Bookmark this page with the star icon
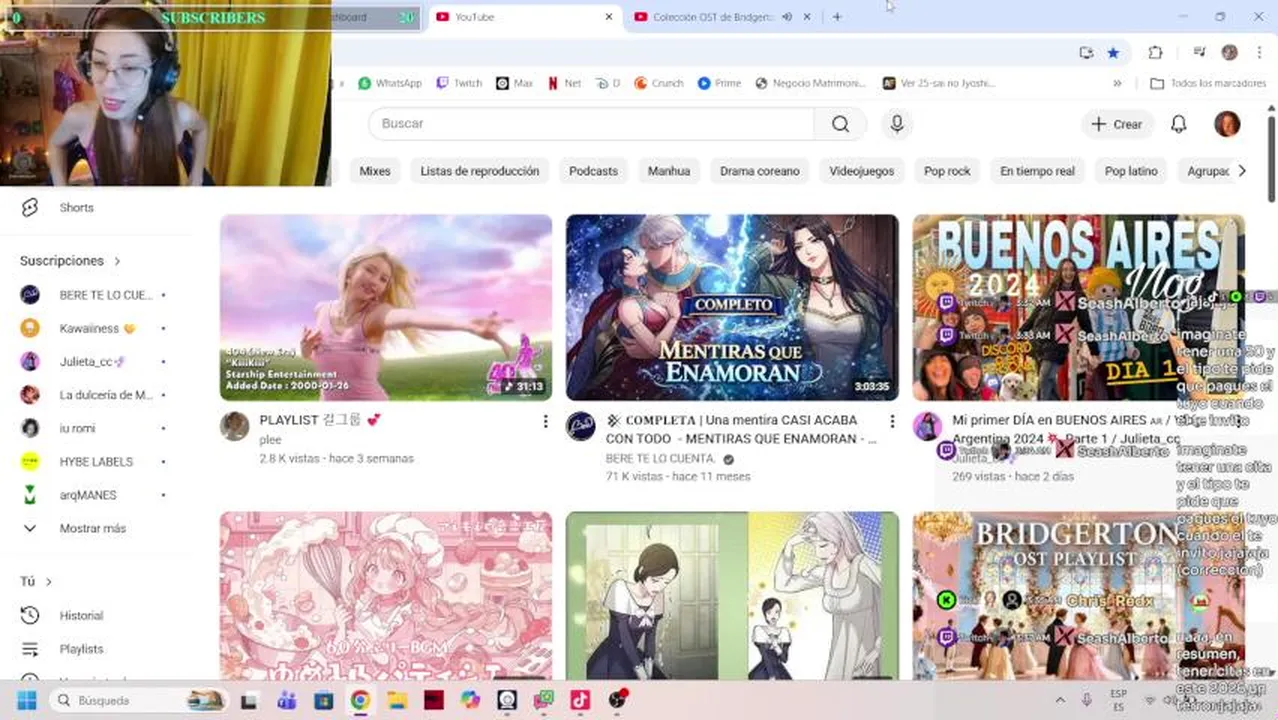 (x=1113, y=52)
